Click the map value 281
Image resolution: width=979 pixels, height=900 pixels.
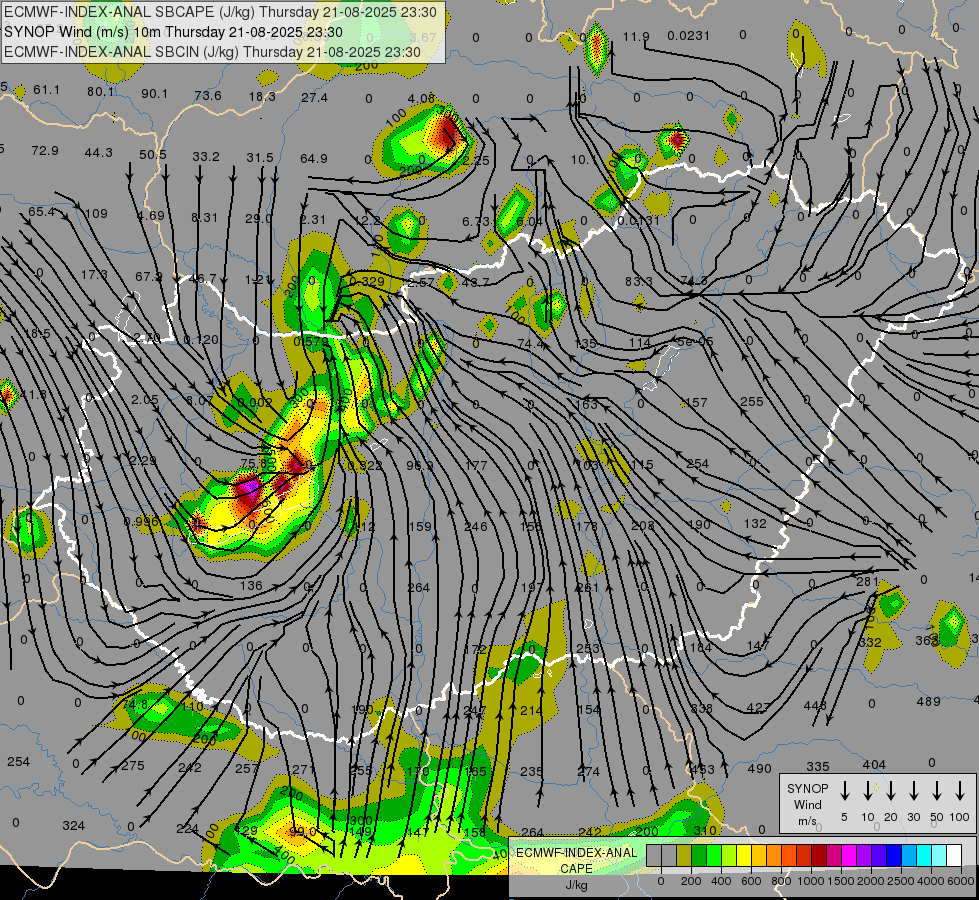click(x=867, y=581)
